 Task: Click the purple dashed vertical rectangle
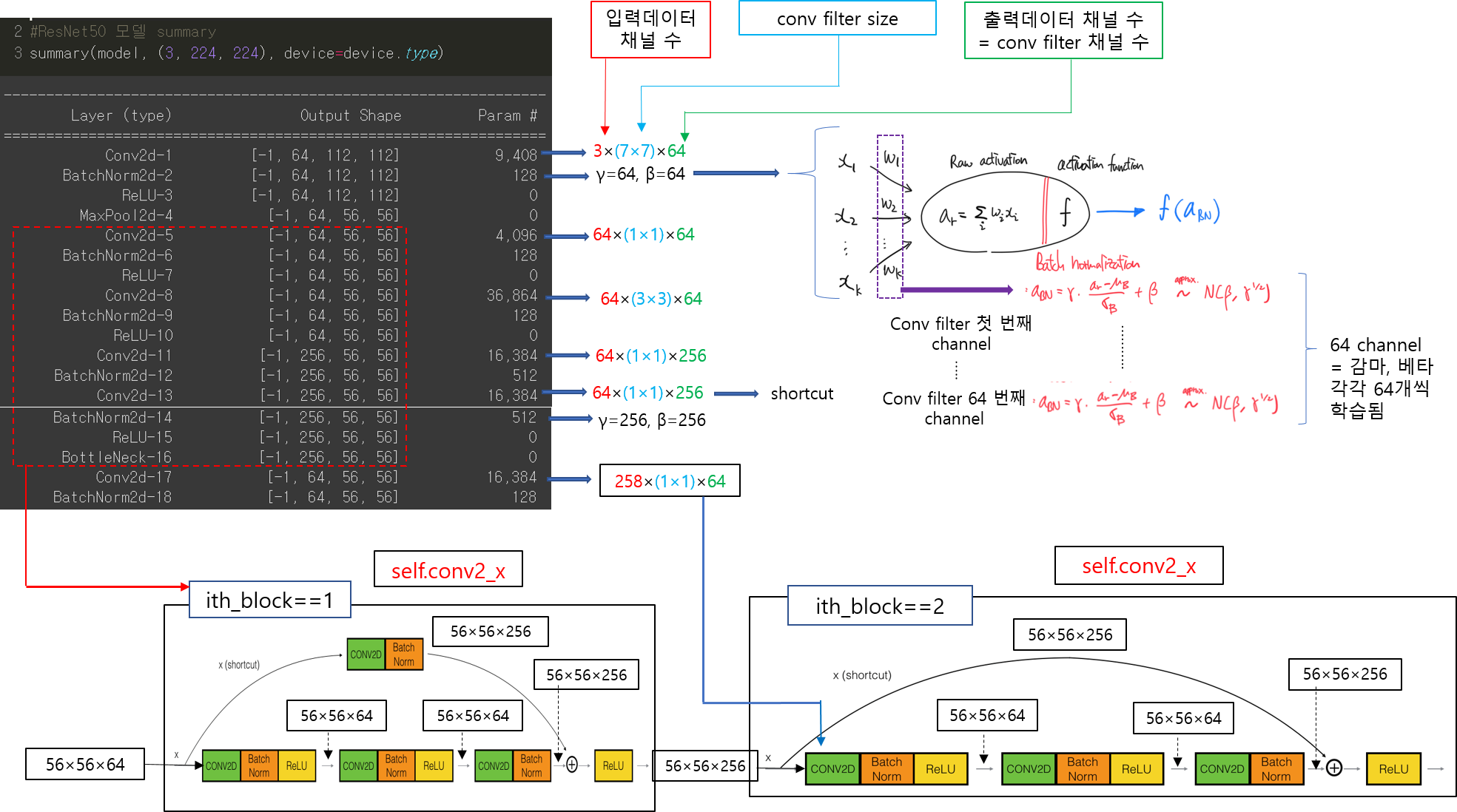coord(889,216)
